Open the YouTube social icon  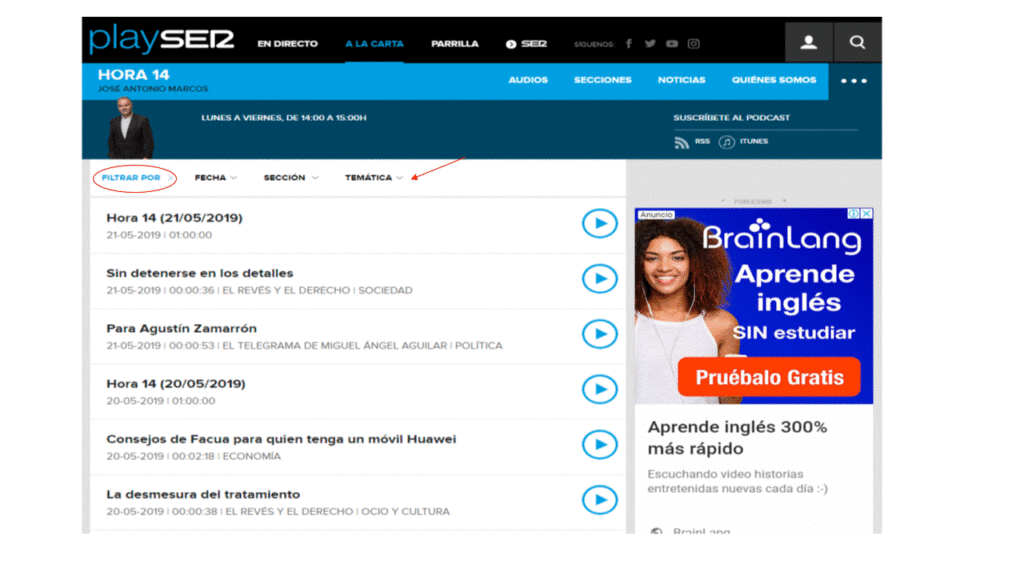tap(672, 44)
